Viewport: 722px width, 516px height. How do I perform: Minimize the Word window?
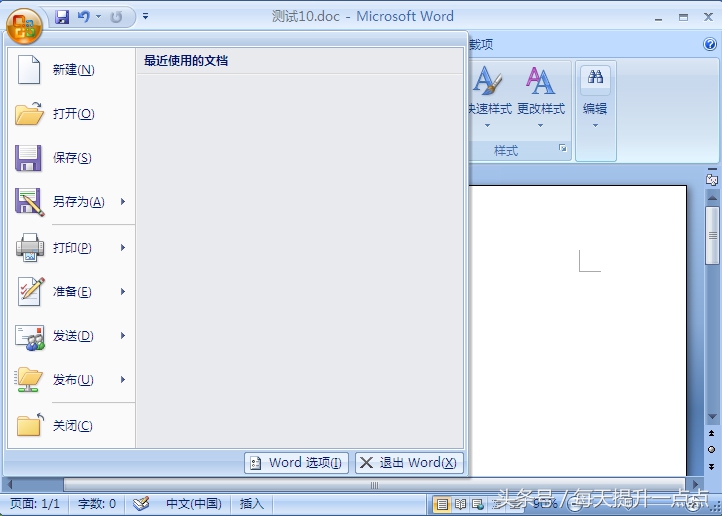[x=658, y=17]
